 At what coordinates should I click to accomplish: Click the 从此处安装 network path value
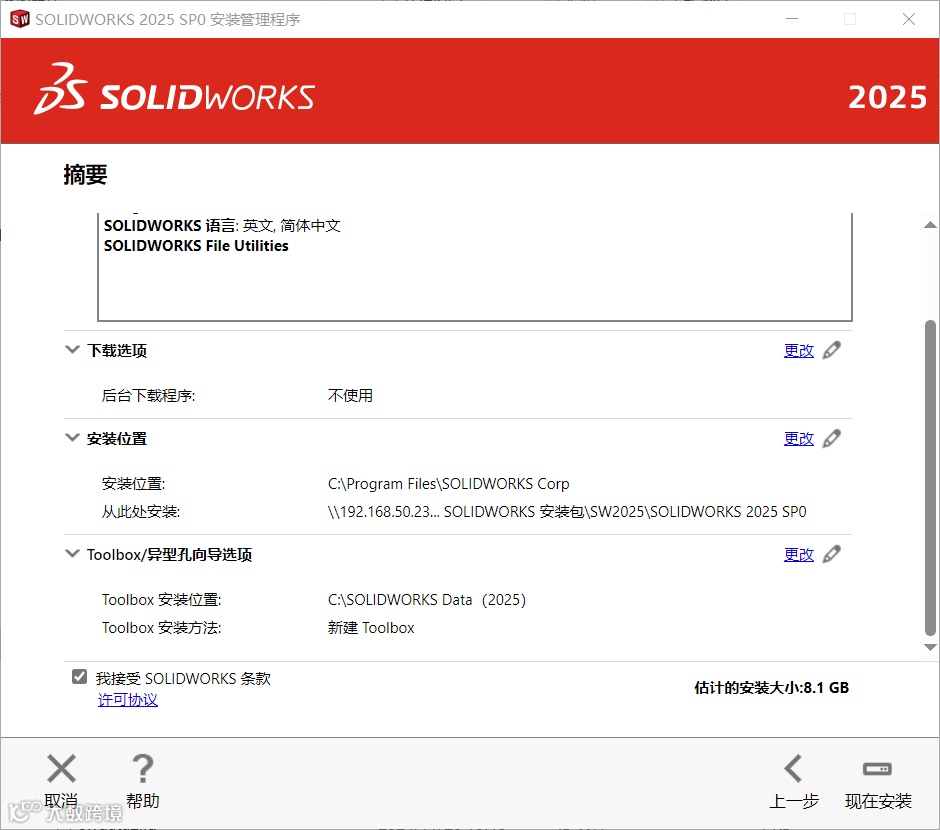coord(567,512)
